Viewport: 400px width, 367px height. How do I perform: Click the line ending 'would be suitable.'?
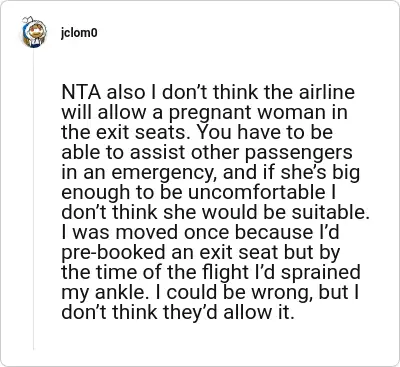[216, 212]
